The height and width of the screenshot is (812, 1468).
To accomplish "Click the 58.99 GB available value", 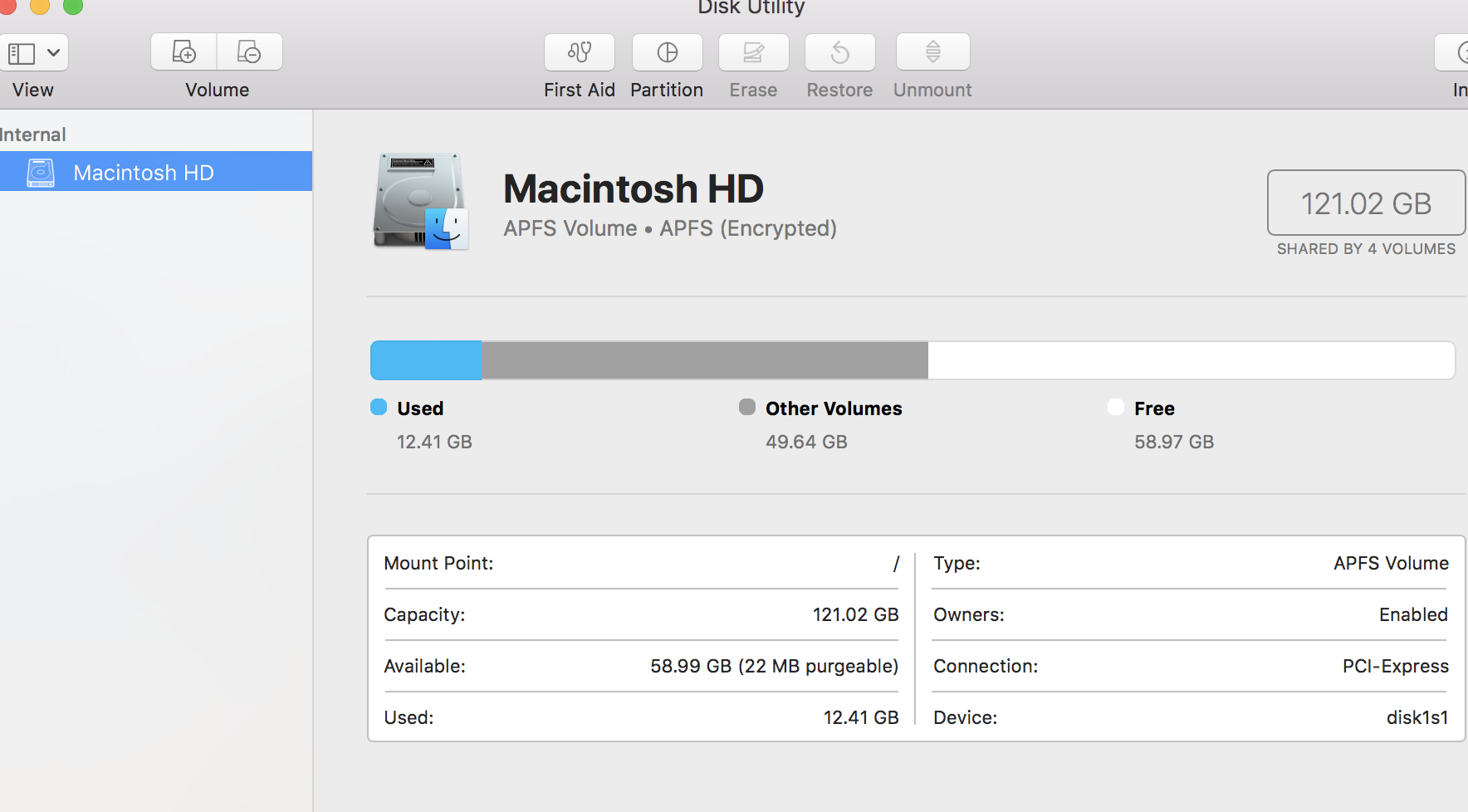I will 774,666.
